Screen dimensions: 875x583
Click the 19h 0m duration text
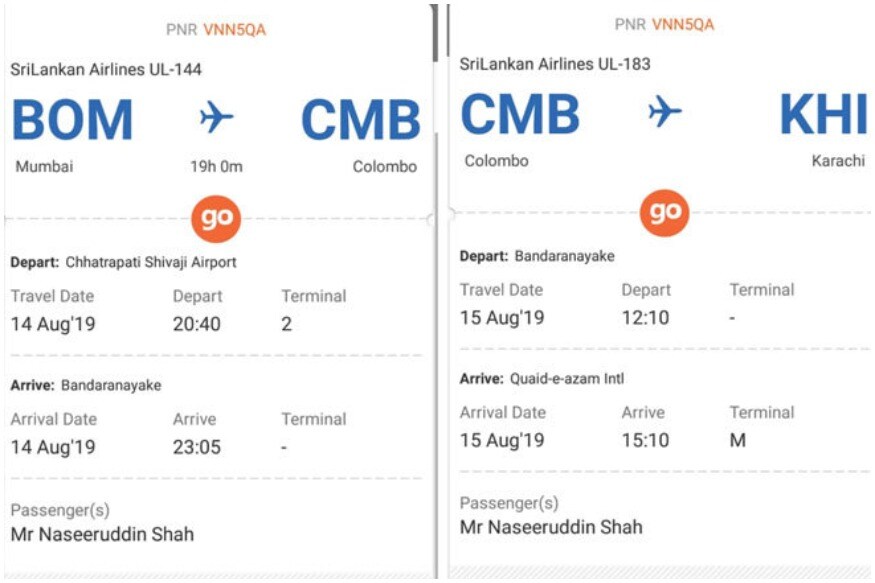pyautogui.click(x=217, y=166)
